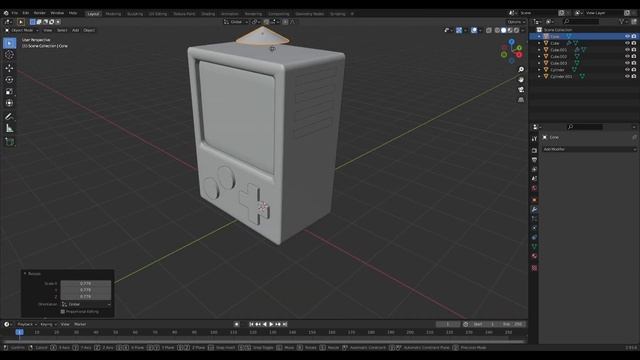Open the Global transform orientation dropdown
The image size is (640, 360).
coord(236,22)
